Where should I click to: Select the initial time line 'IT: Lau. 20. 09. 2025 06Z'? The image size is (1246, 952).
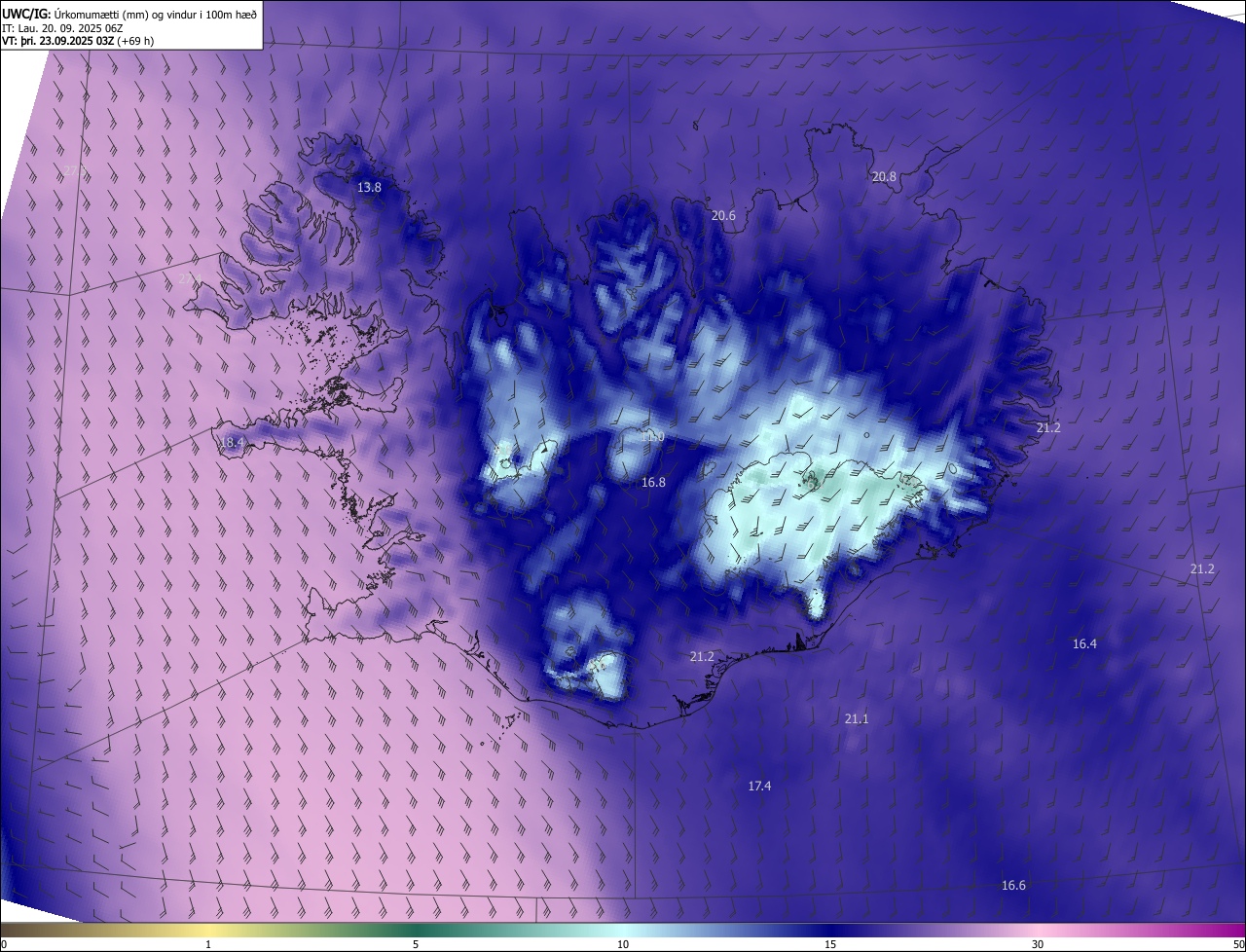[x=61, y=27]
